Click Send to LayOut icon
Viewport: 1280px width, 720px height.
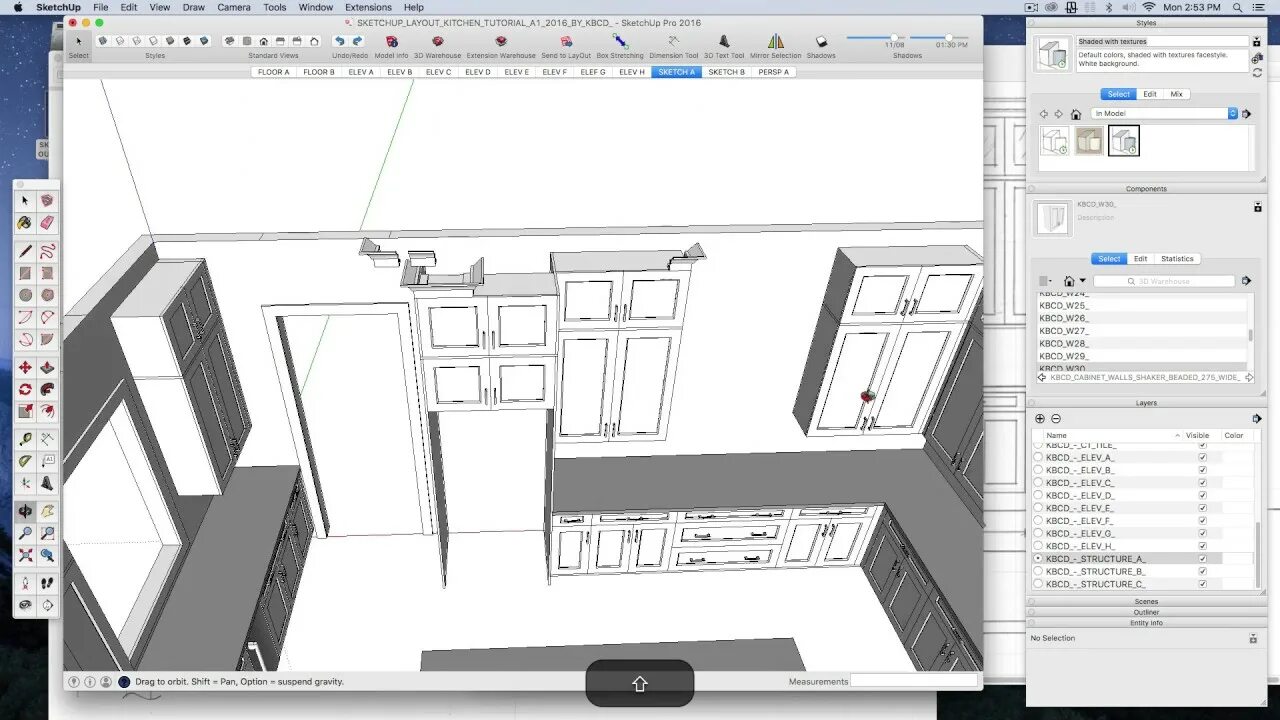566,41
